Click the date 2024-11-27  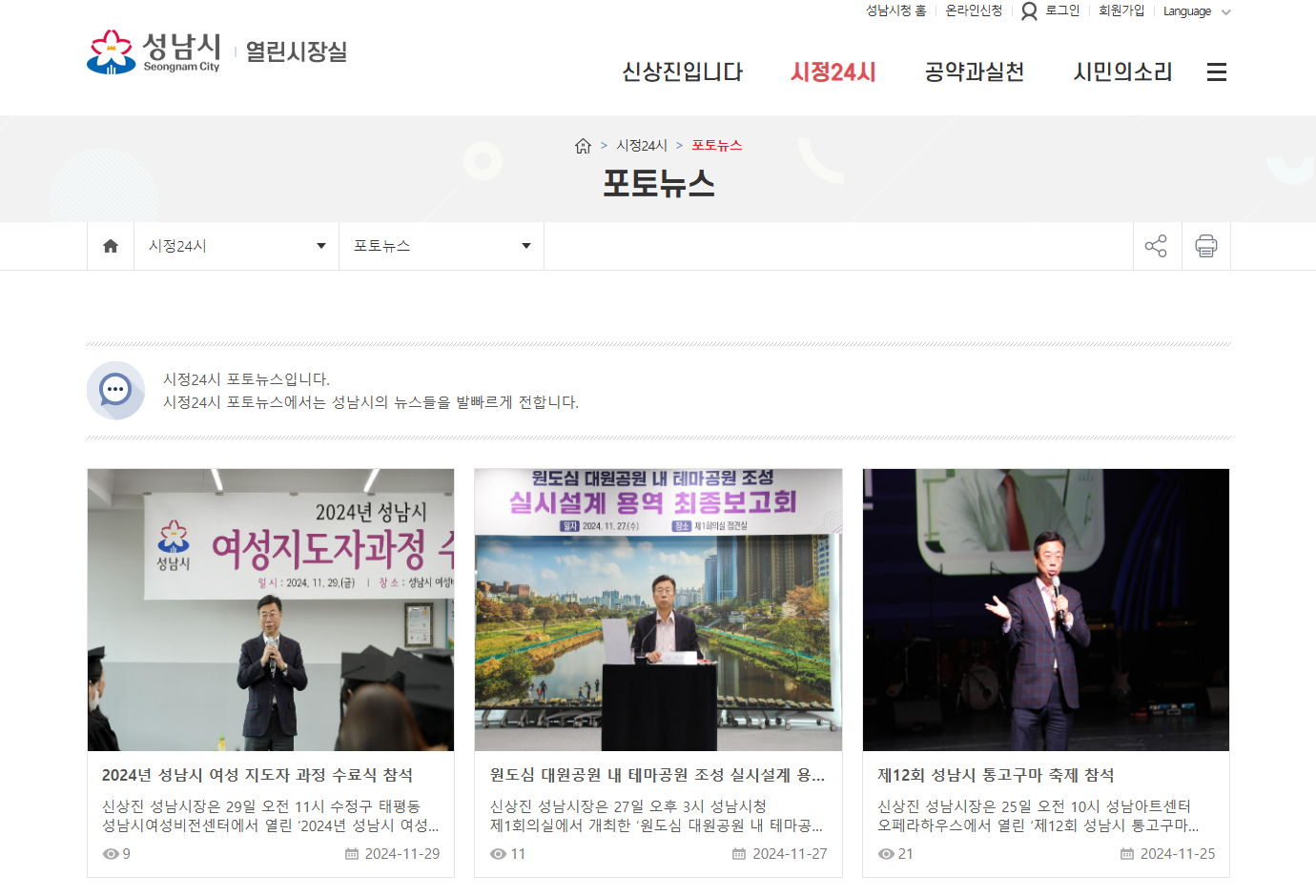click(x=790, y=854)
